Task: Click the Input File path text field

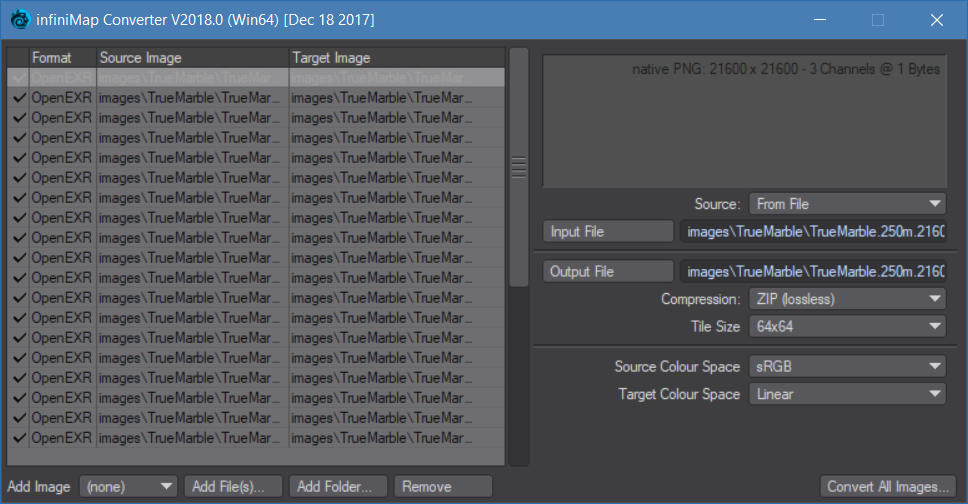Action: point(813,232)
